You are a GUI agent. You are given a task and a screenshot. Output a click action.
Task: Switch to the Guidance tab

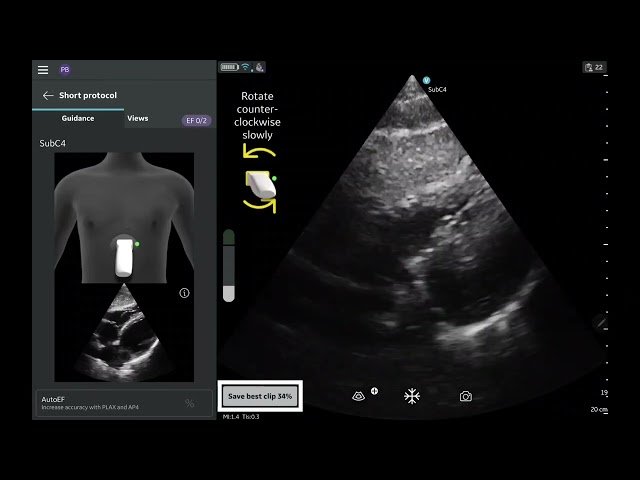[78, 118]
